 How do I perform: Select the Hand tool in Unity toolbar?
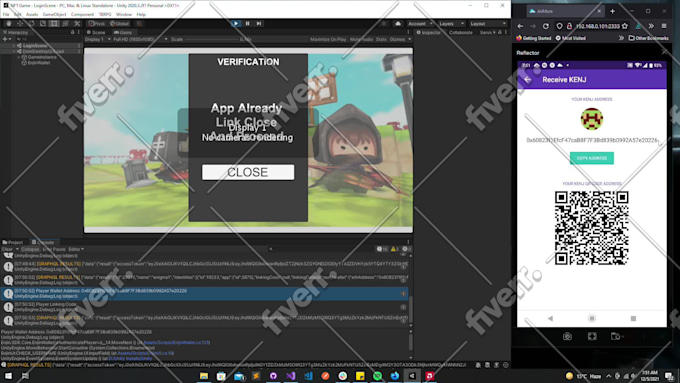9,23
